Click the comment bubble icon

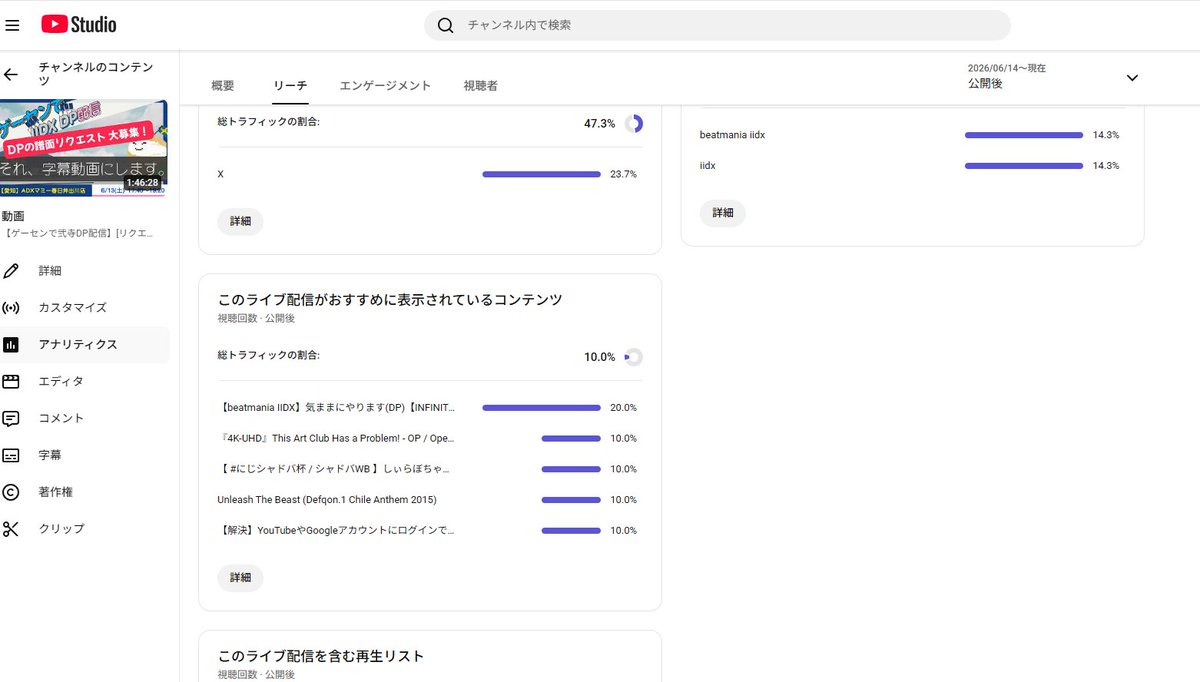click(x=11, y=418)
